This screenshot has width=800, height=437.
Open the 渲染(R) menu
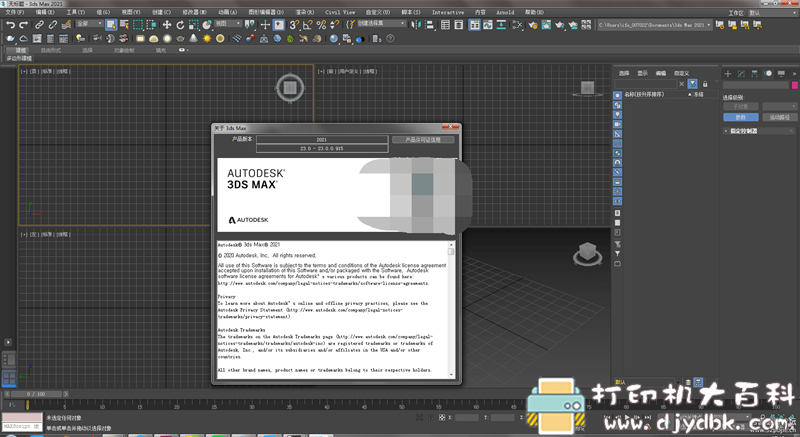[305, 12]
